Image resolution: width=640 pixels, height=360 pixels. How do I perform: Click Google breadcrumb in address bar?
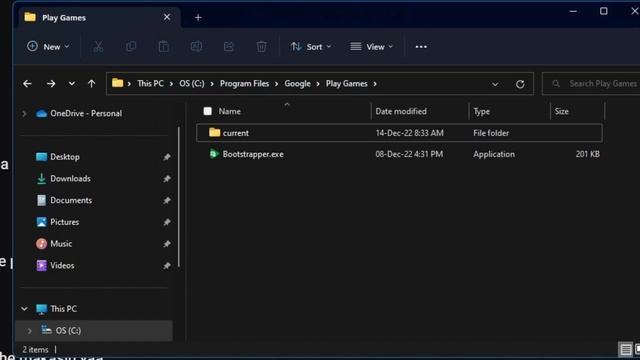pos(298,84)
